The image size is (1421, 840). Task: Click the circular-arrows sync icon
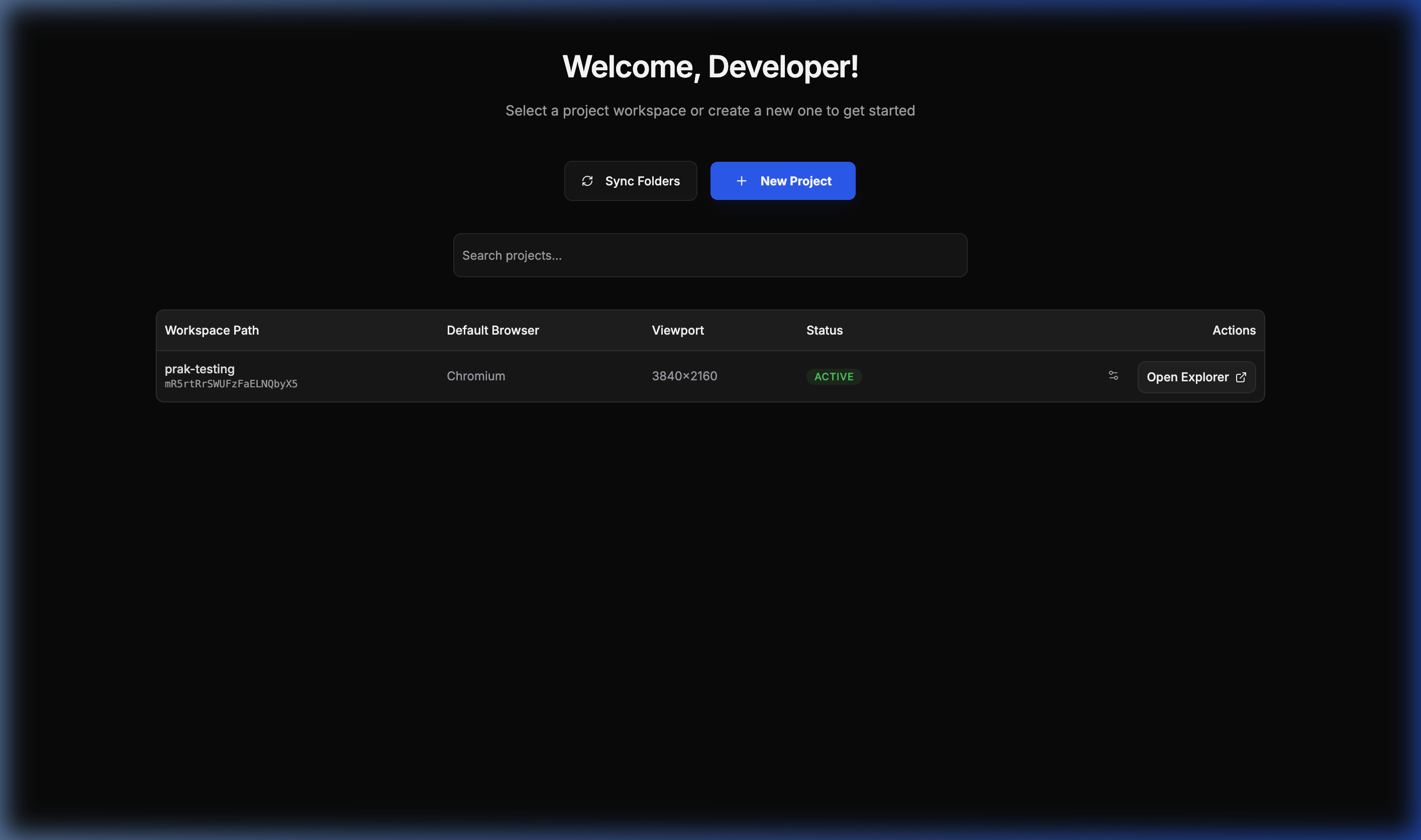(x=587, y=180)
